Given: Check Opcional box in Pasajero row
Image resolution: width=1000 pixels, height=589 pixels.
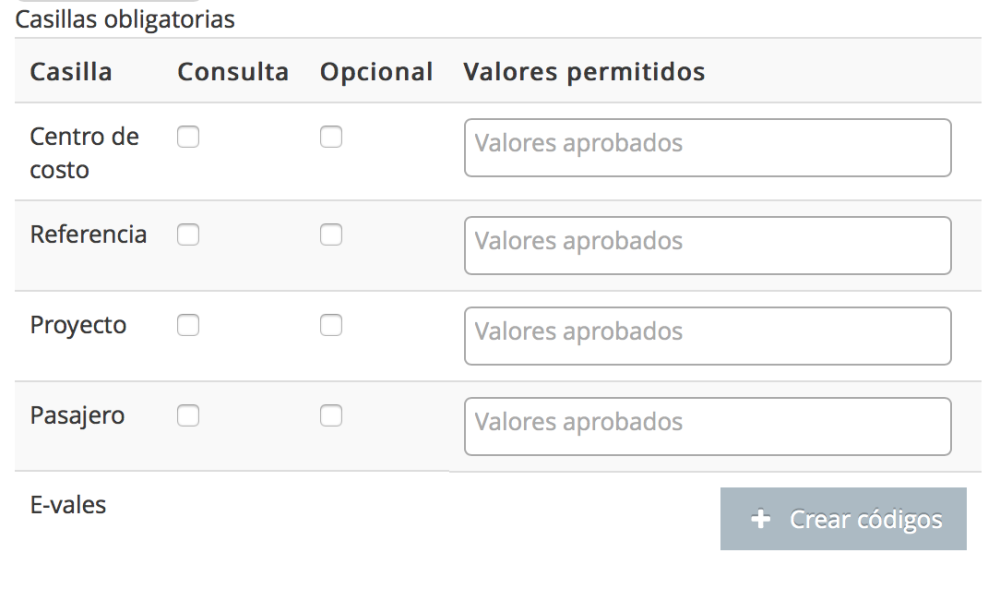Looking at the screenshot, I should [331, 415].
